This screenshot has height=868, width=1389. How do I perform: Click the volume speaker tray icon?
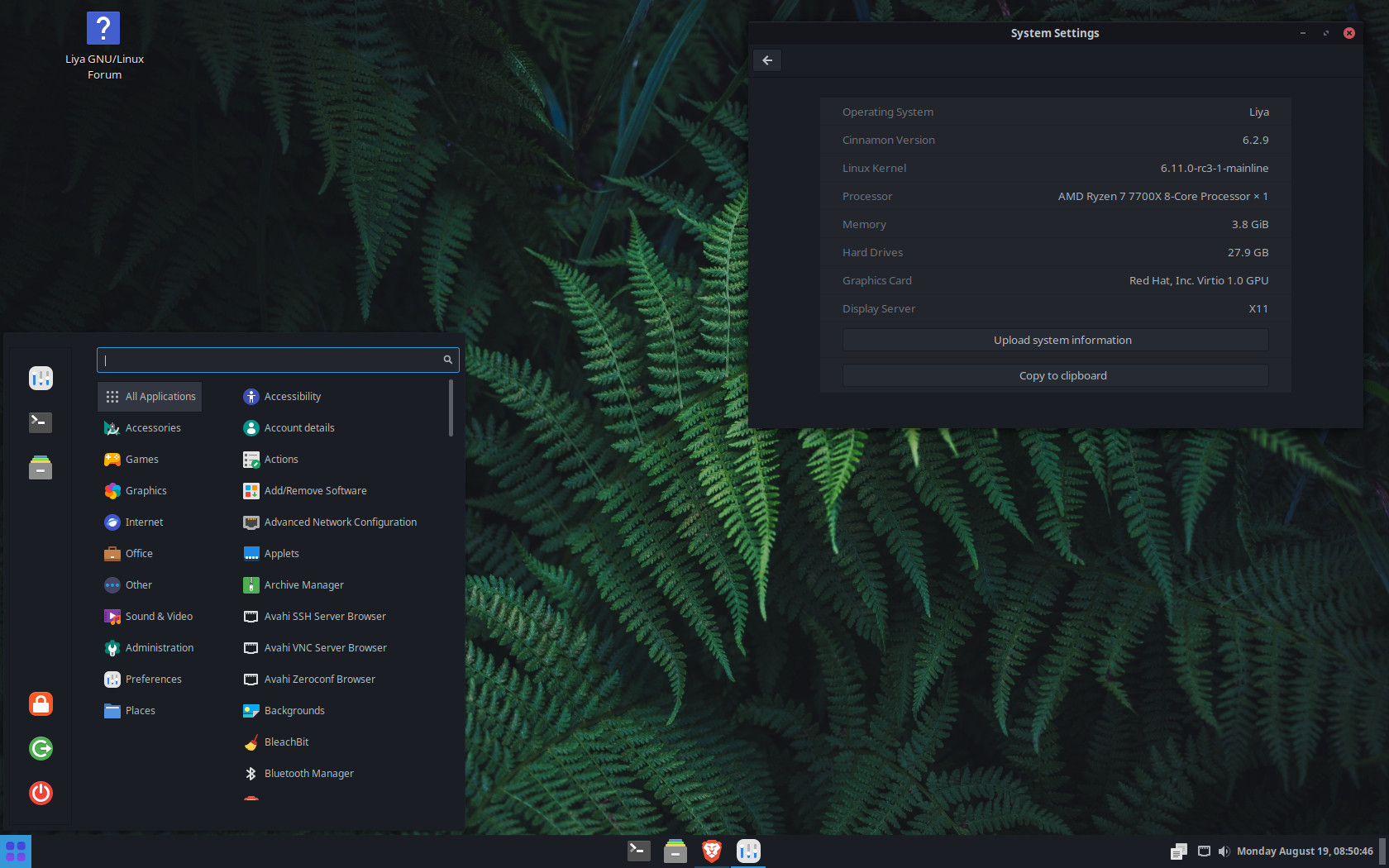[x=1224, y=851]
